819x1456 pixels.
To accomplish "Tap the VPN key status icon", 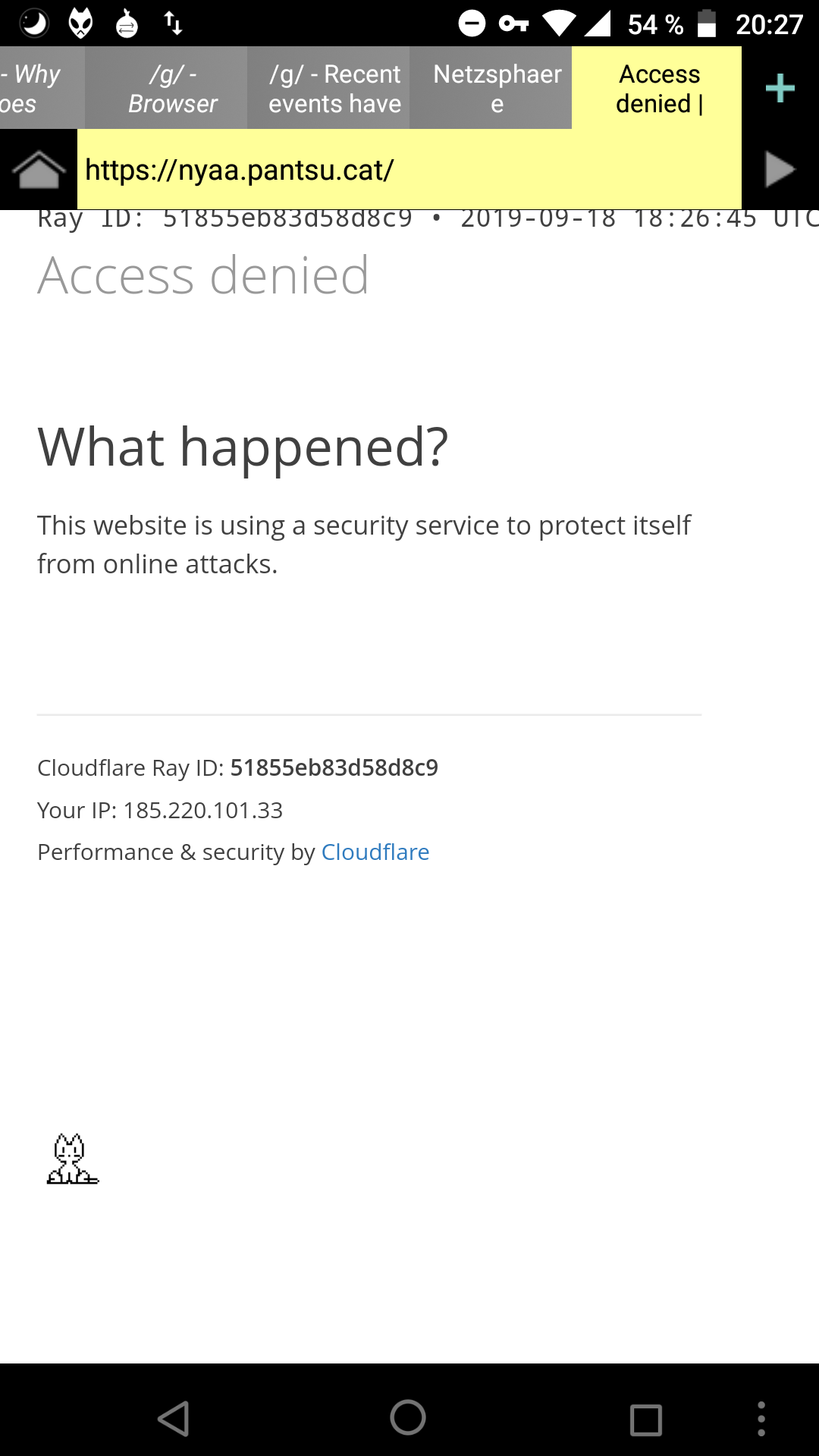I will click(x=513, y=24).
